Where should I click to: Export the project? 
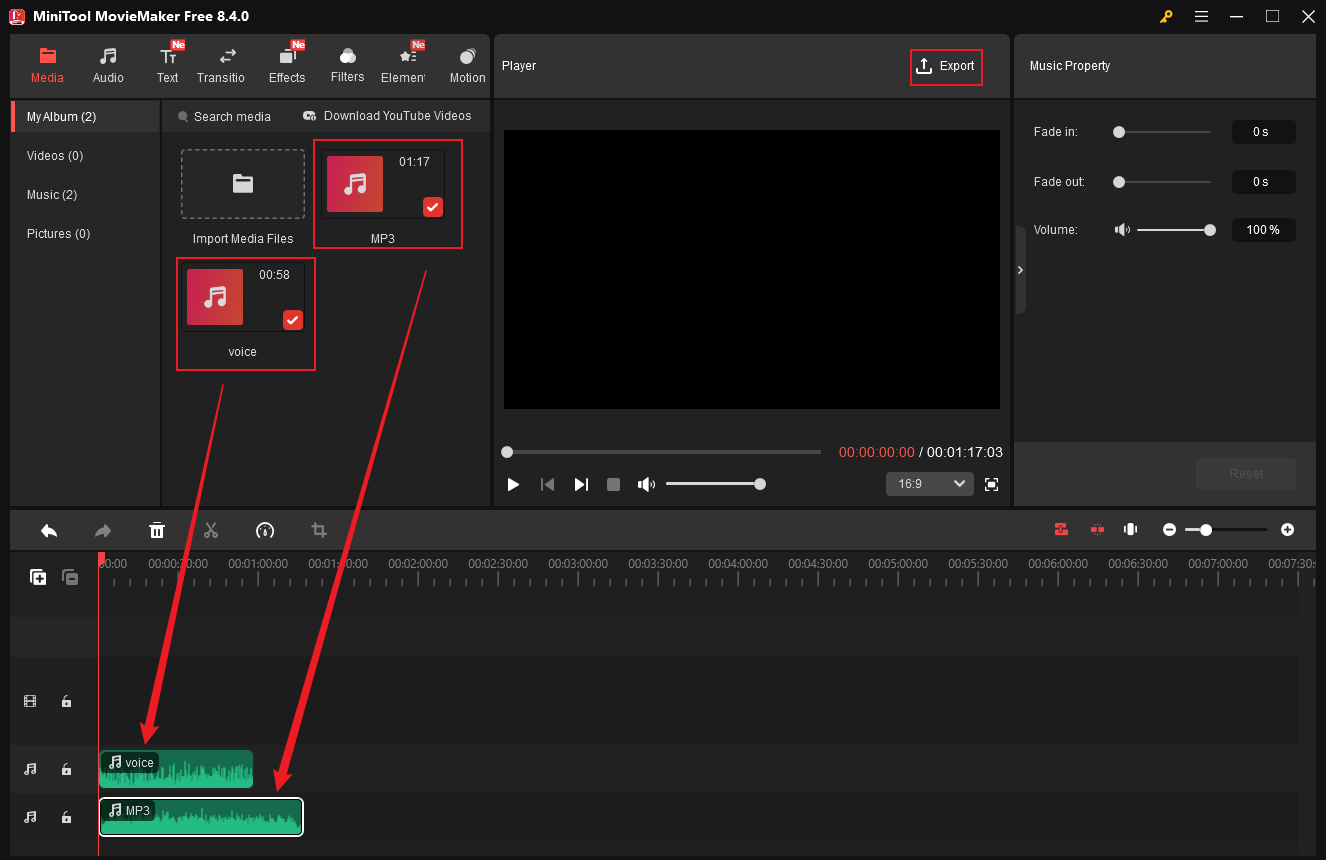click(x=946, y=66)
